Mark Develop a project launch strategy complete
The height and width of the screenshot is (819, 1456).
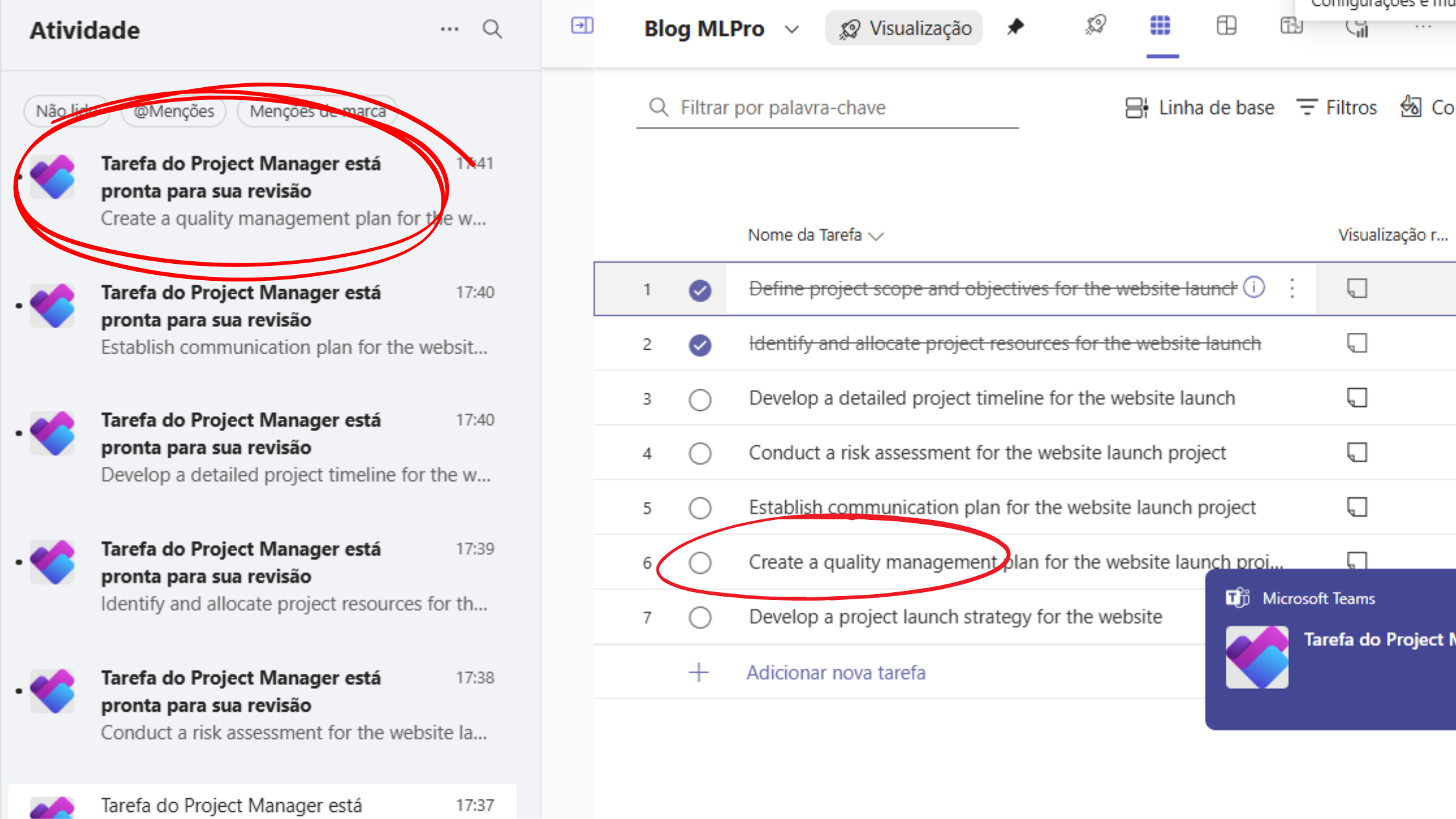point(700,617)
